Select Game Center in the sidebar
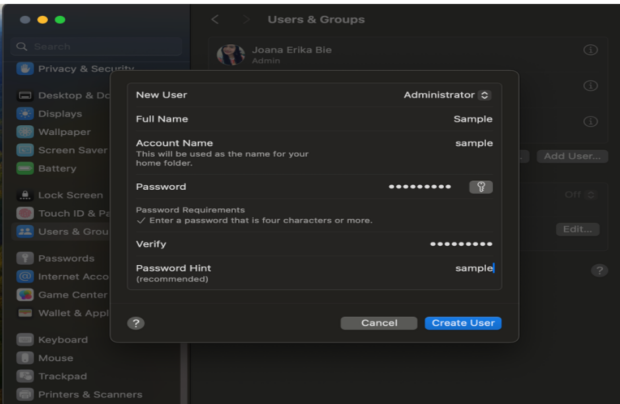This screenshot has width=620, height=404. click(x=62, y=295)
